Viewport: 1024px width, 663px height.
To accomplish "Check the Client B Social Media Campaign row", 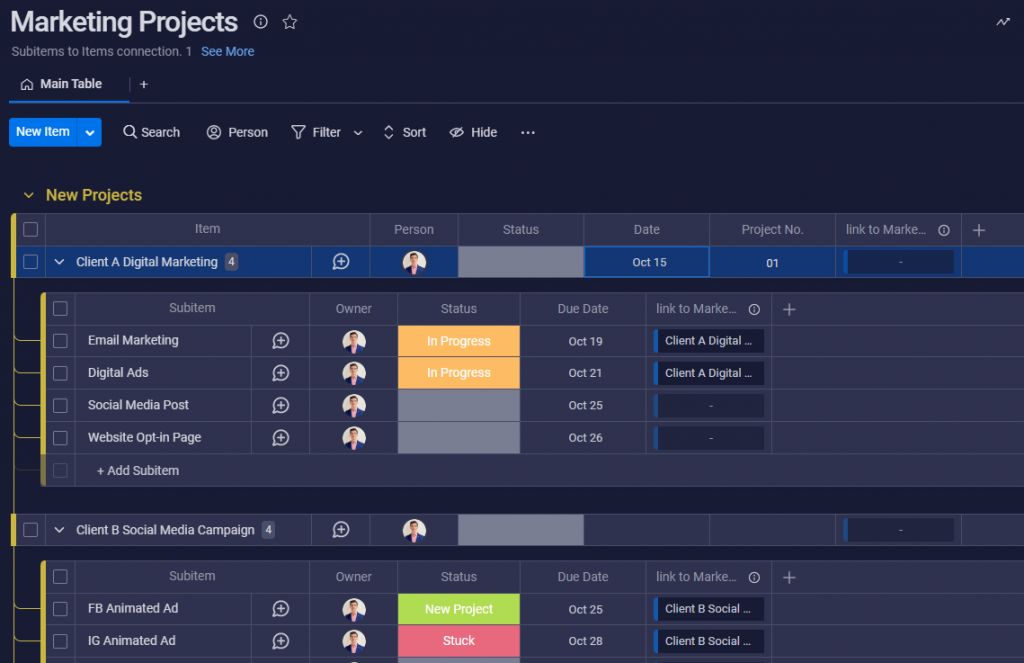I will tap(31, 530).
